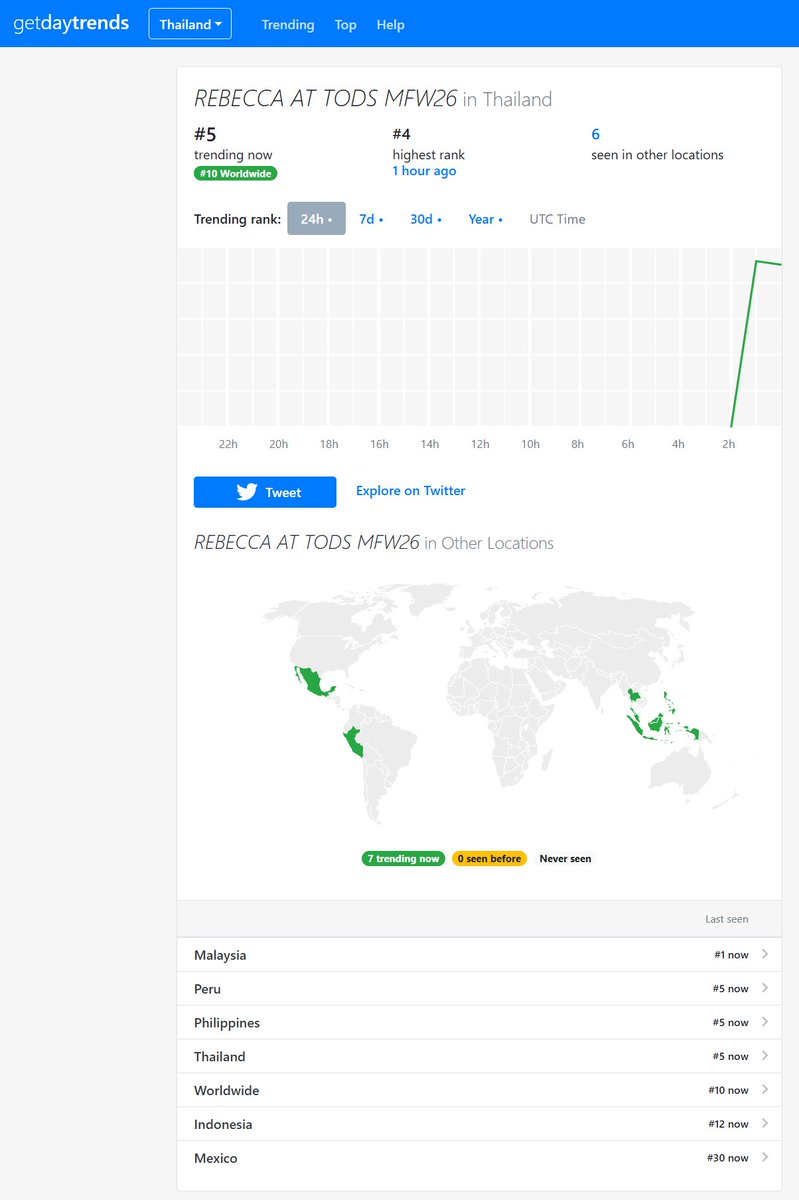Screen dimensions: 799x1200
Task: Open the getdaytrends home logo
Action: coord(71,23)
